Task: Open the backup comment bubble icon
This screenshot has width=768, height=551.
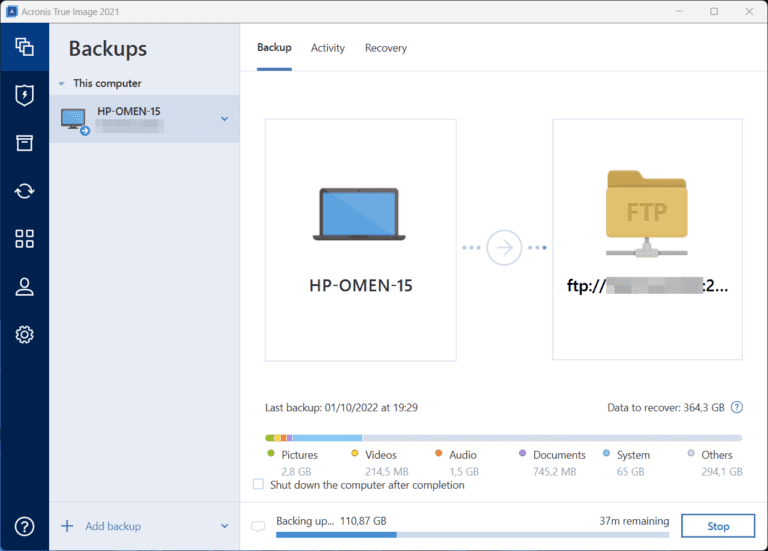Action: click(258, 526)
